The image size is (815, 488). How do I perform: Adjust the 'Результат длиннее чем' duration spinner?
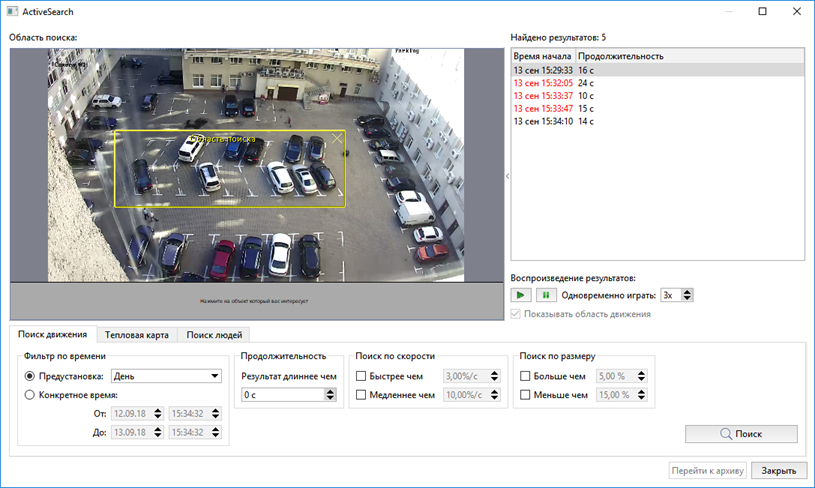[330, 395]
